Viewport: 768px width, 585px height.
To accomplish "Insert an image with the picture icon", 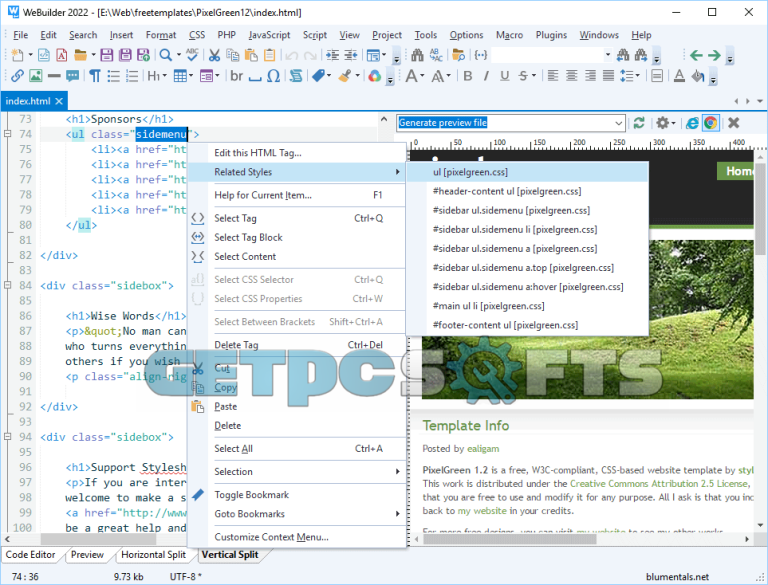I will pyautogui.click(x=36, y=76).
